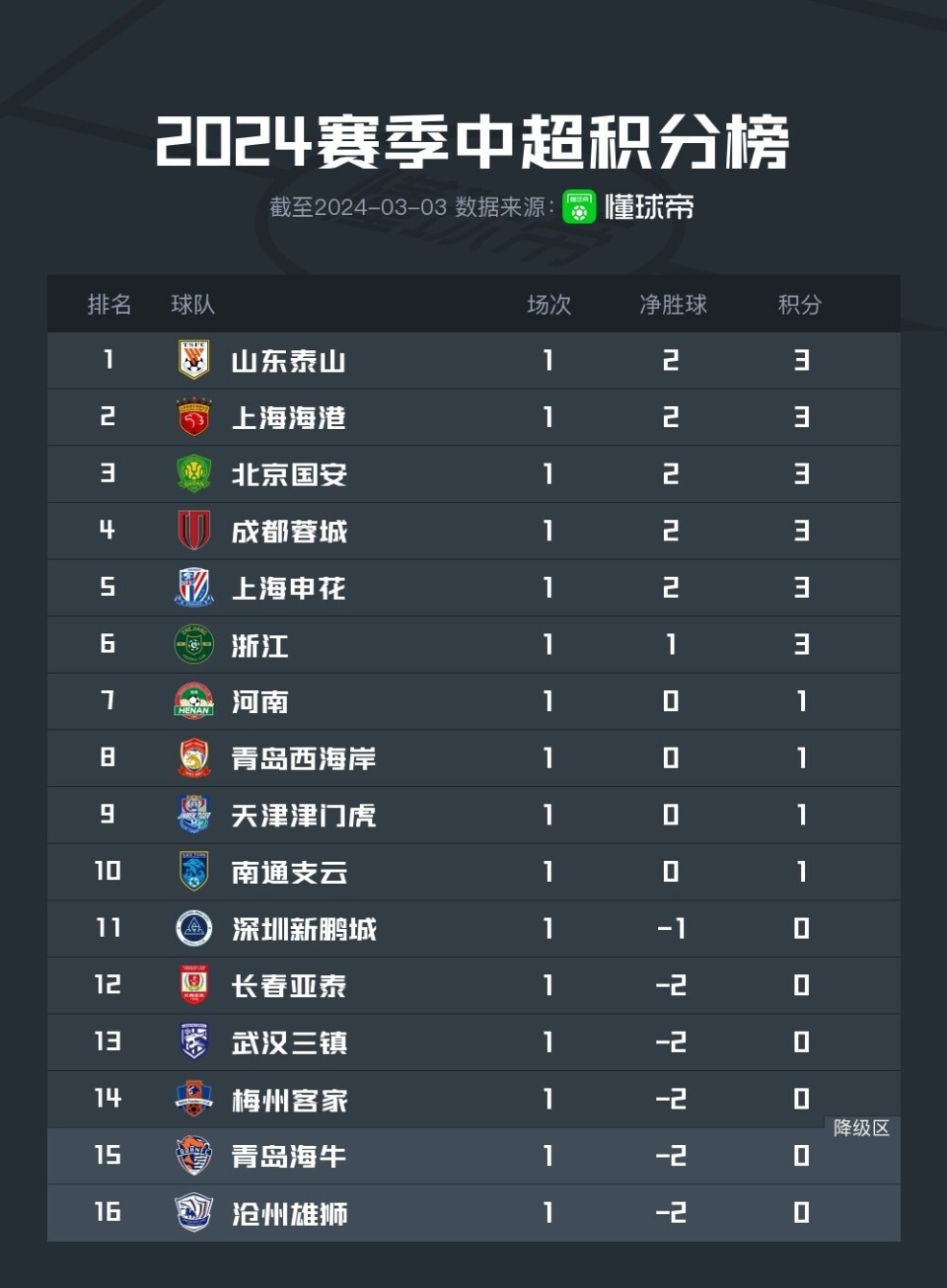Click the Shandong Taishan team crest
This screenshot has width=947, height=1288.
pos(193,360)
